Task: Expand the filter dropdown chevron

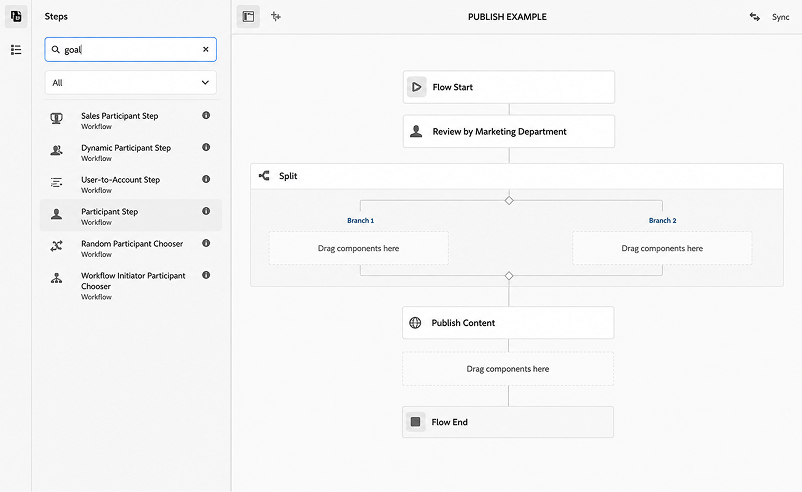Action: 205,83
